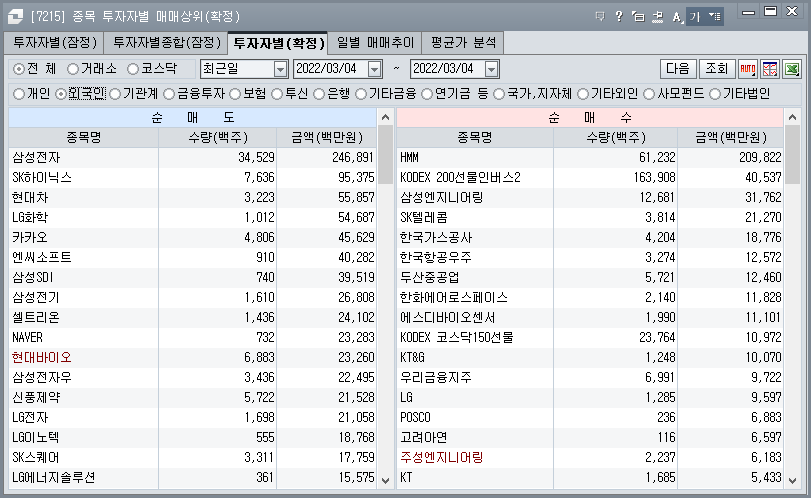Select the 은행 radio button
Viewport: 811px width, 498px height.
(x=319, y=94)
